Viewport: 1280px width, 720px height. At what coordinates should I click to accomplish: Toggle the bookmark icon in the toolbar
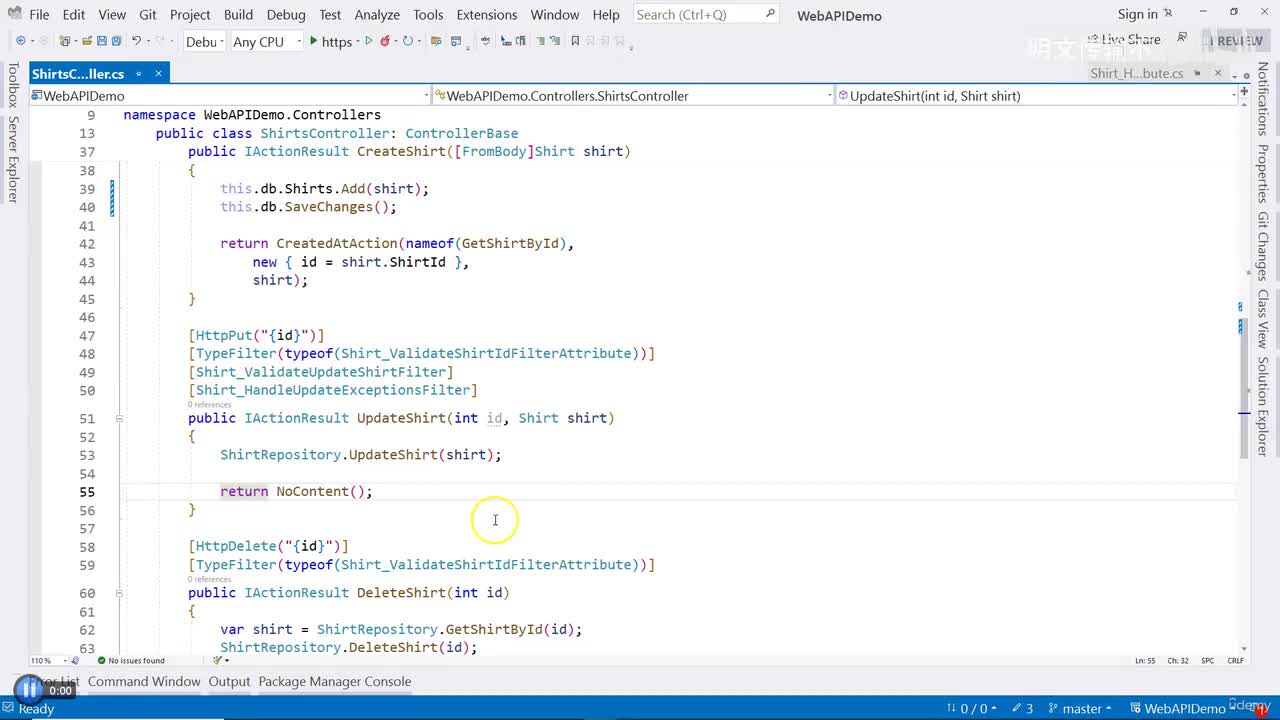(575, 41)
